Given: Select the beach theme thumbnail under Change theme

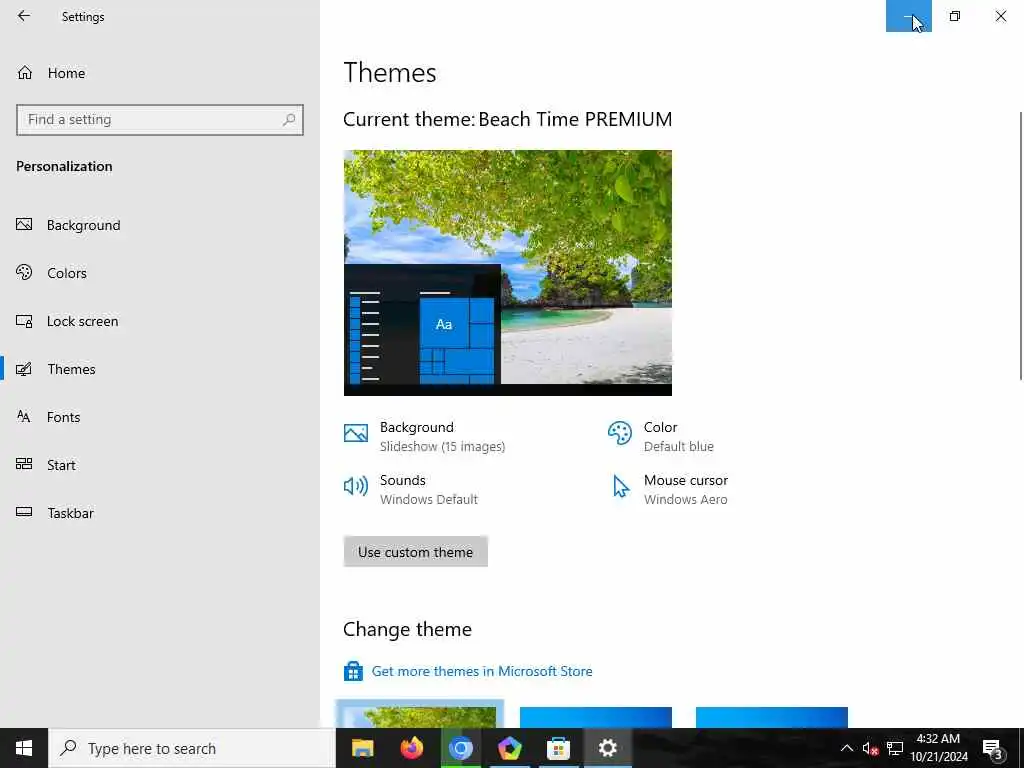Looking at the screenshot, I should 420,716.
